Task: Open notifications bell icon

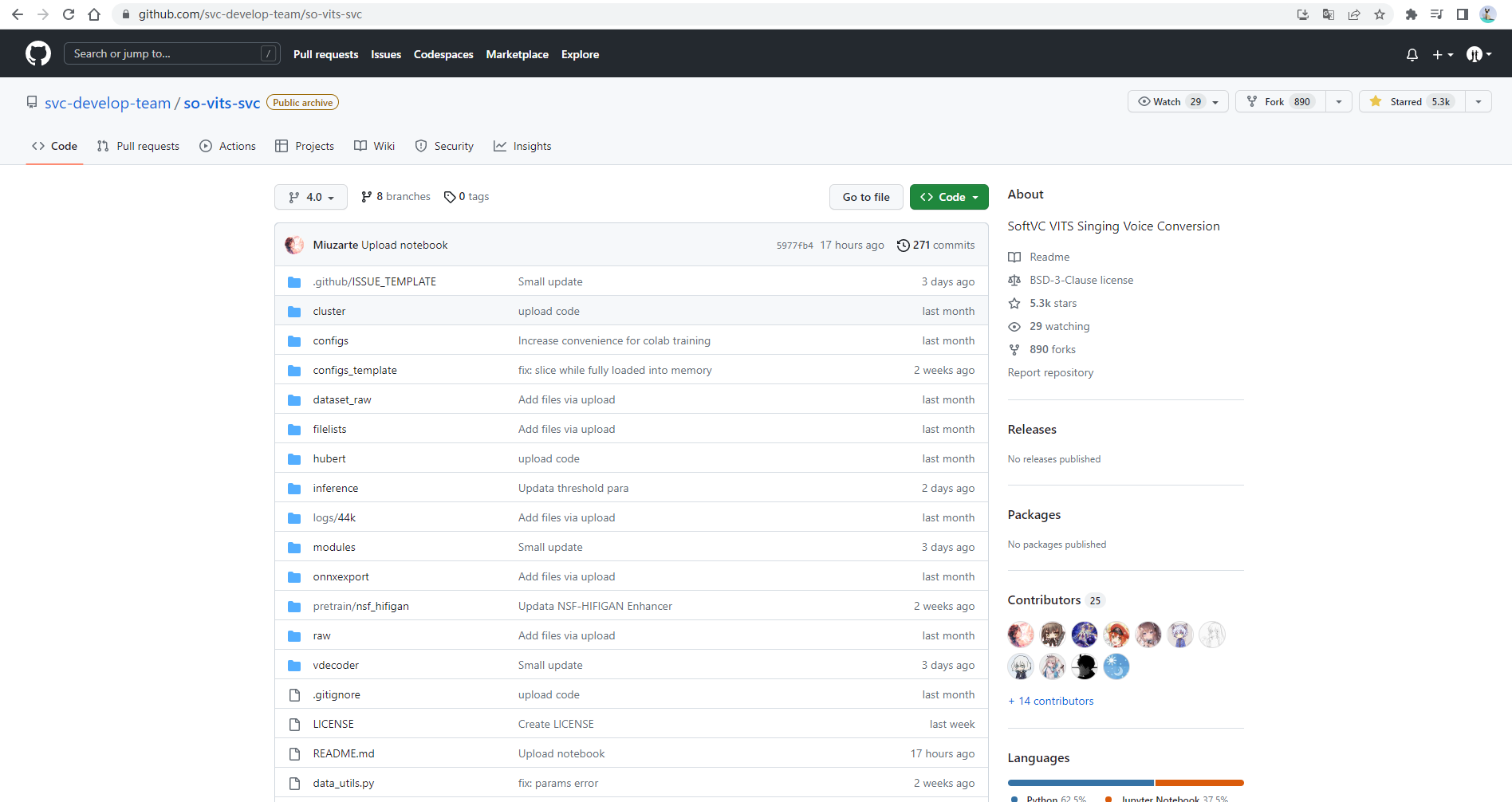Action: coord(1412,54)
